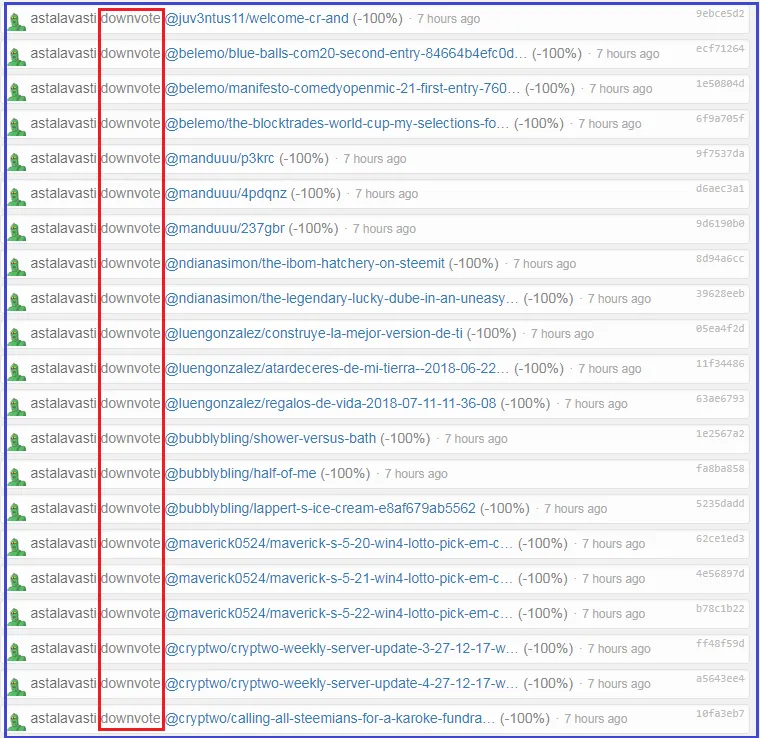Viewport: 760px width, 738px height.
Task: Open the @bubblybling/half-of-me link
Action: point(240,473)
